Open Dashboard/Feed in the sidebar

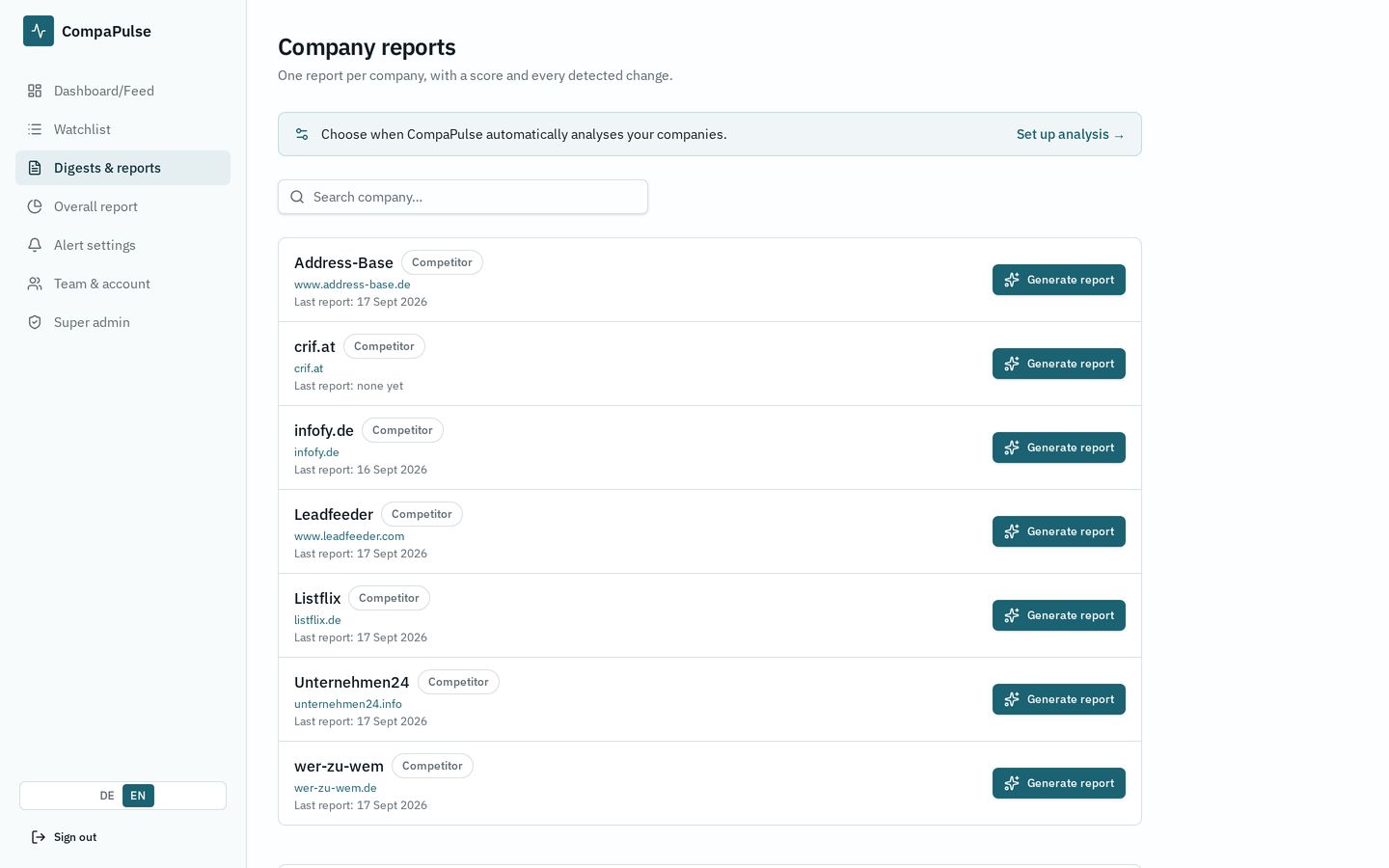click(123, 91)
